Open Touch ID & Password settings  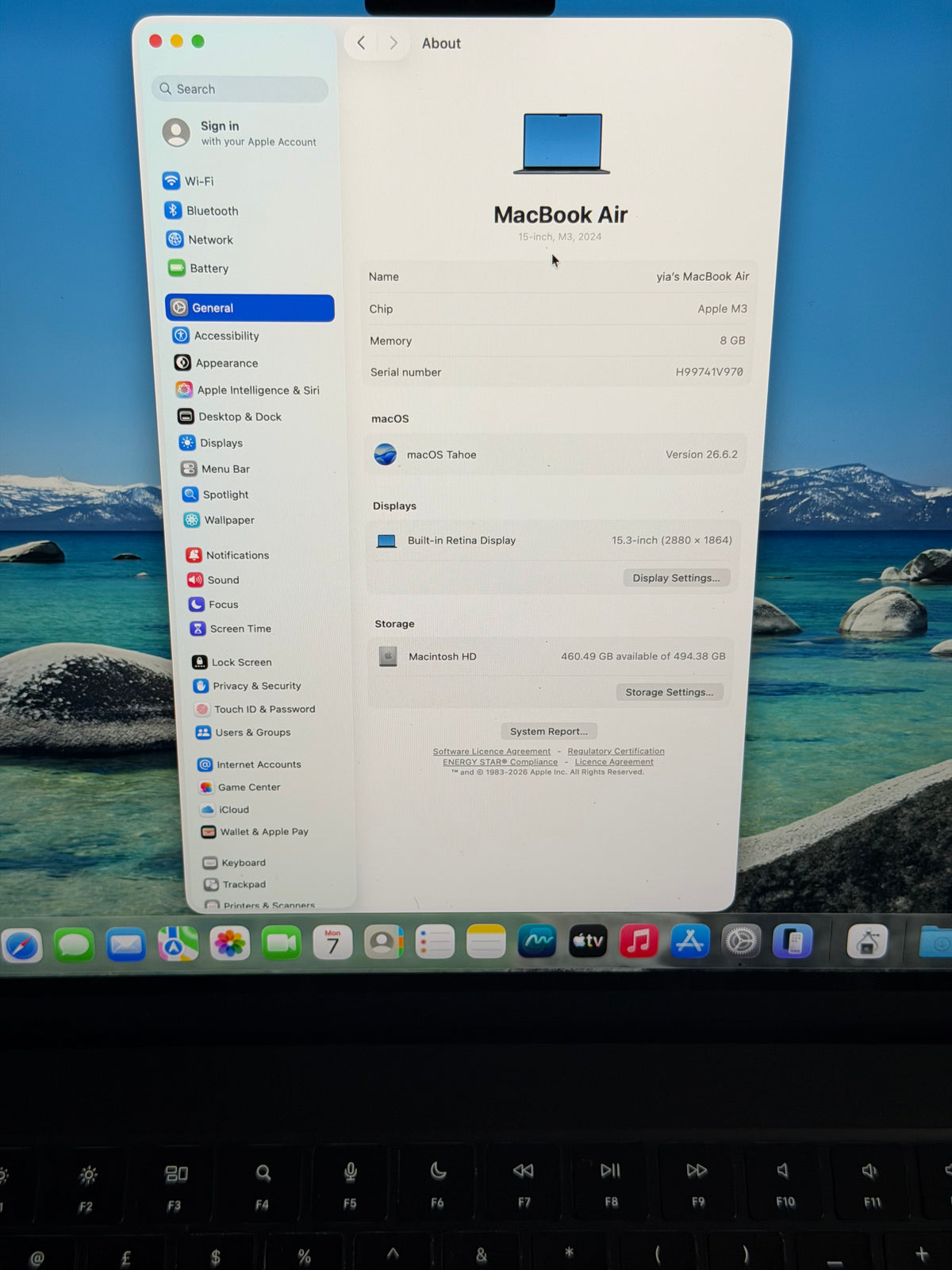[255, 709]
